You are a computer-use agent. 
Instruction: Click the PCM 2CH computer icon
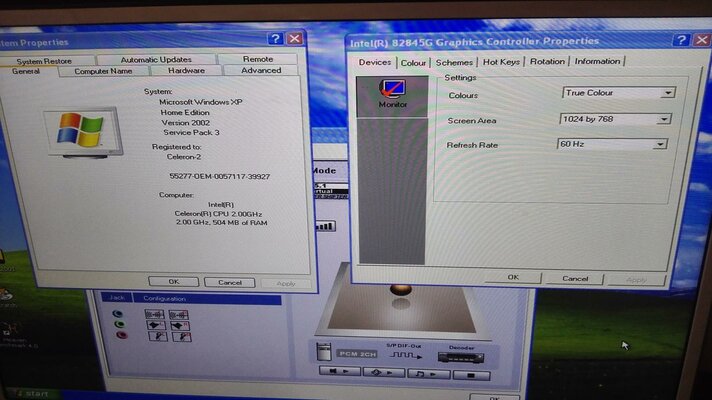click(324, 352)
